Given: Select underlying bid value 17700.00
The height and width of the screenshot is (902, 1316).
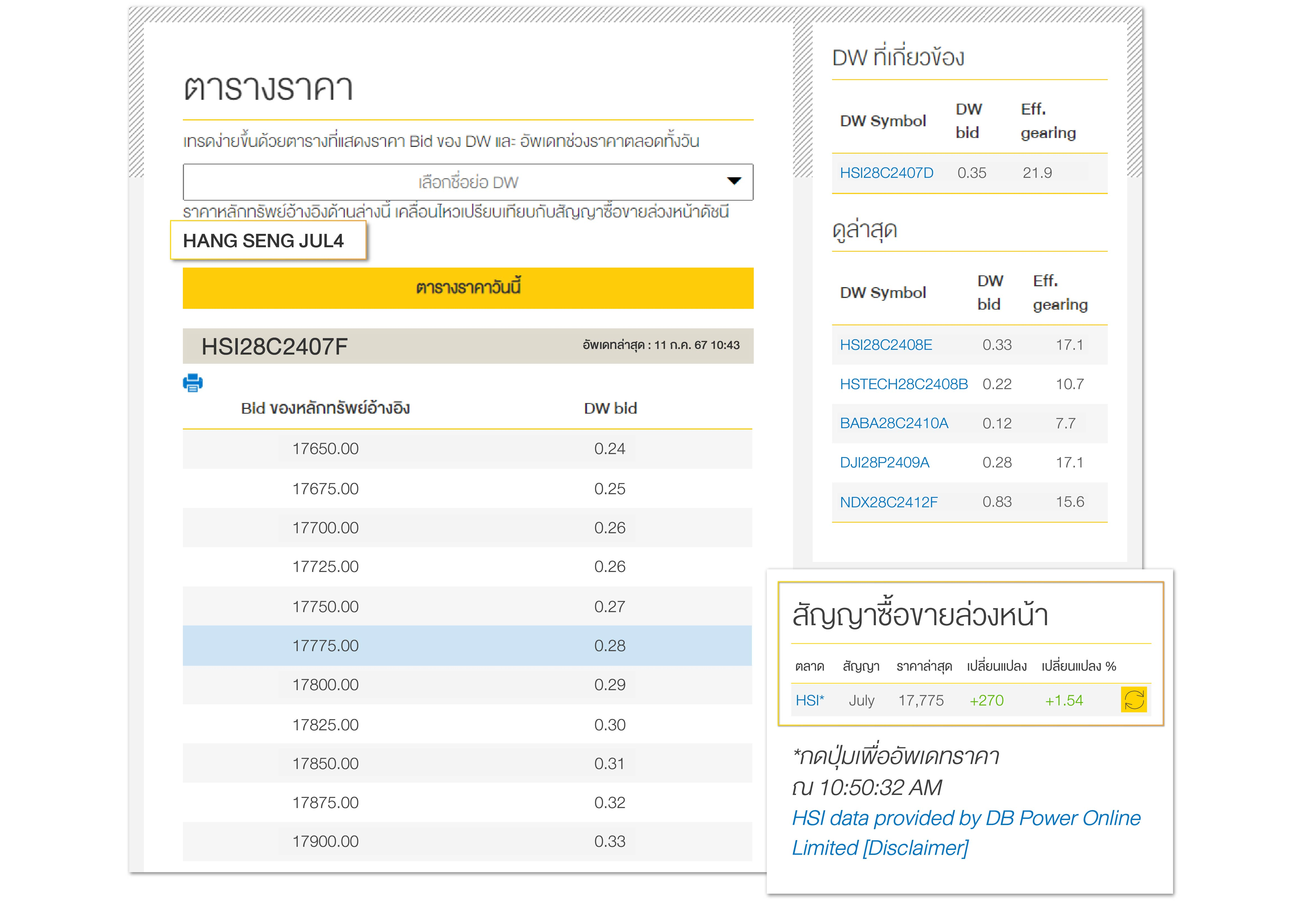Looking at the screenshot, I should coord(325,528).
